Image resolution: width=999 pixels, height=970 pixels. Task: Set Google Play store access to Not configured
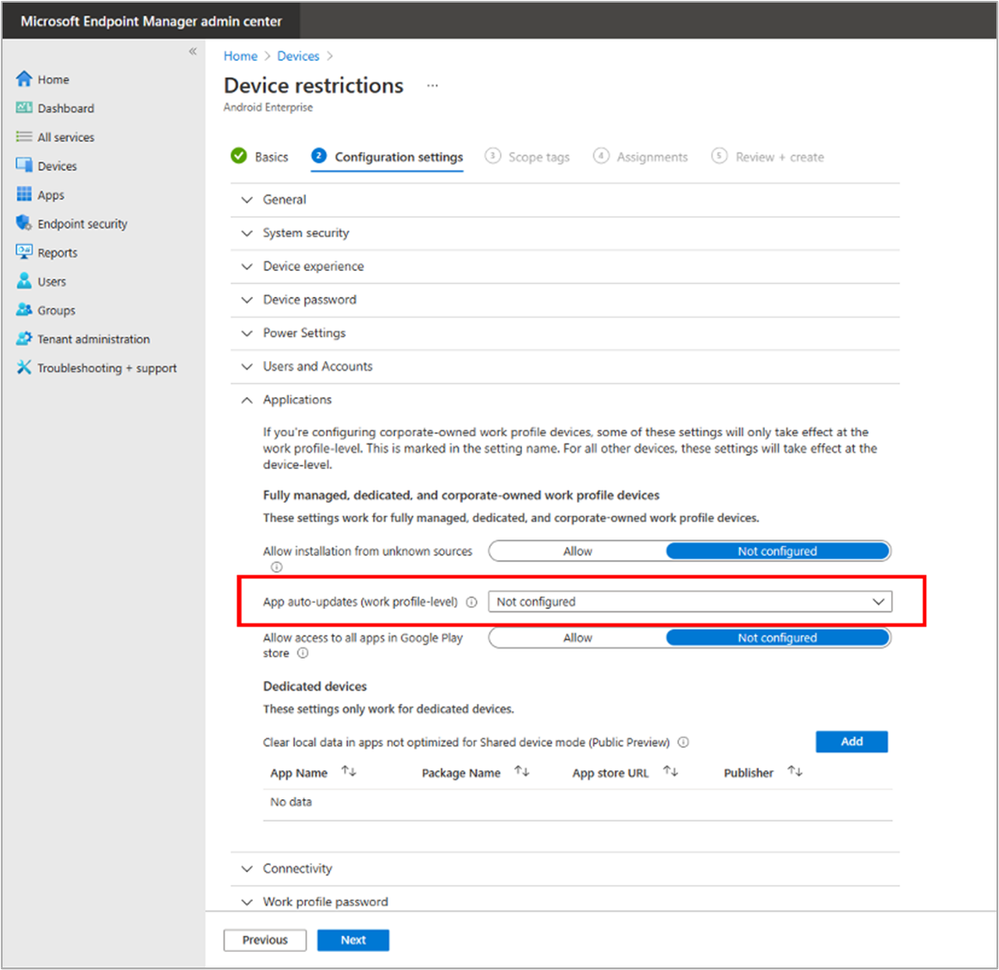tap(777, 638)
